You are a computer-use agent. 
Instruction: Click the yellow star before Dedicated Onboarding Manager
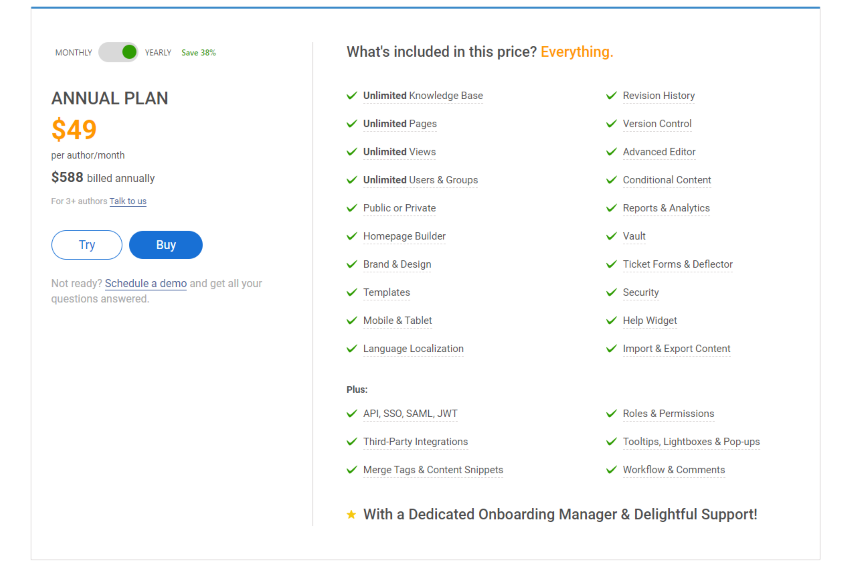tap(351, 514)
